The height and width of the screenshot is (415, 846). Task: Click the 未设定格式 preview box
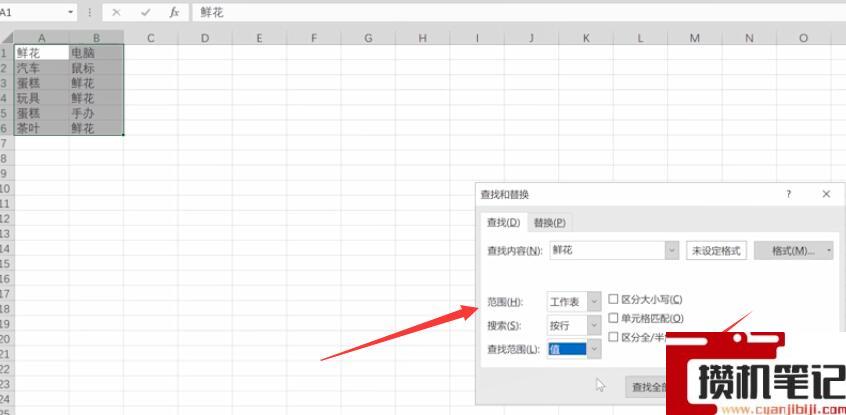716,250
